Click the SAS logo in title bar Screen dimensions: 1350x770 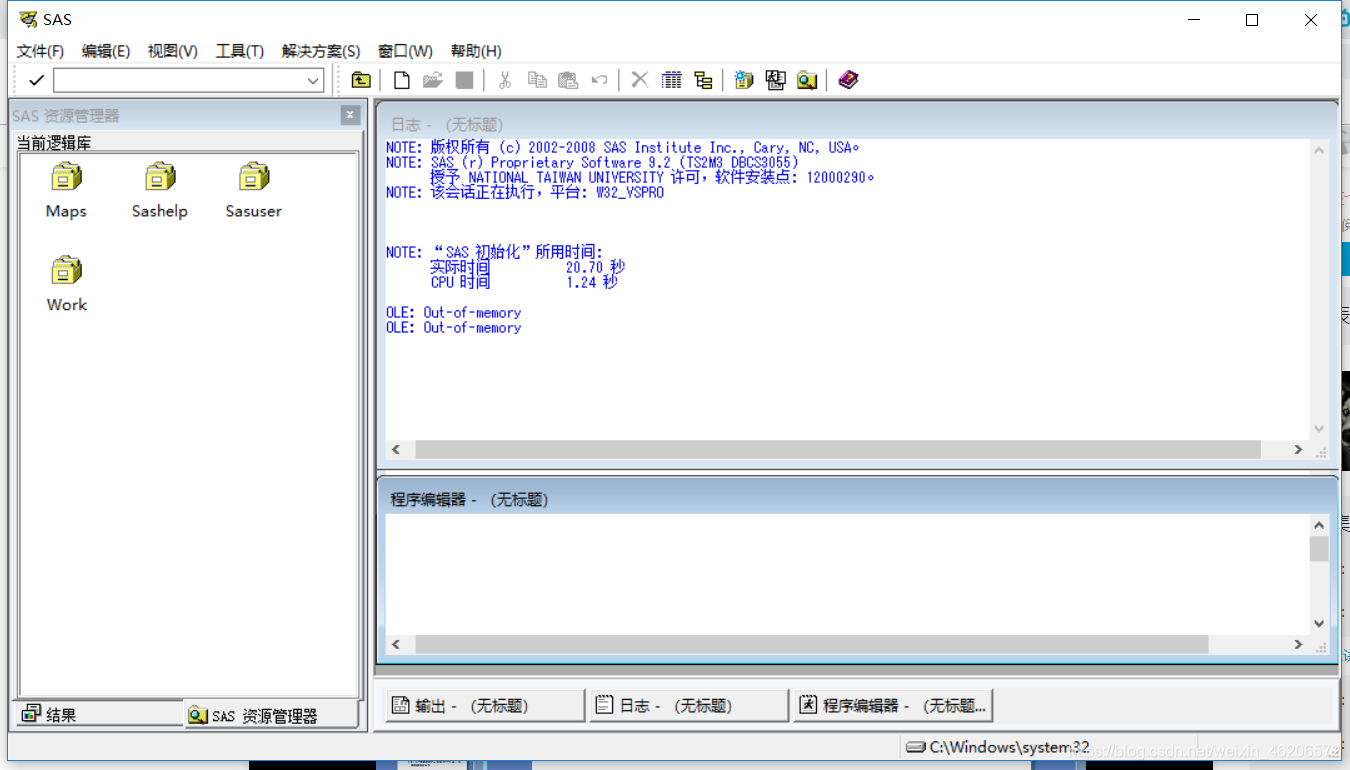click(28, 19)
